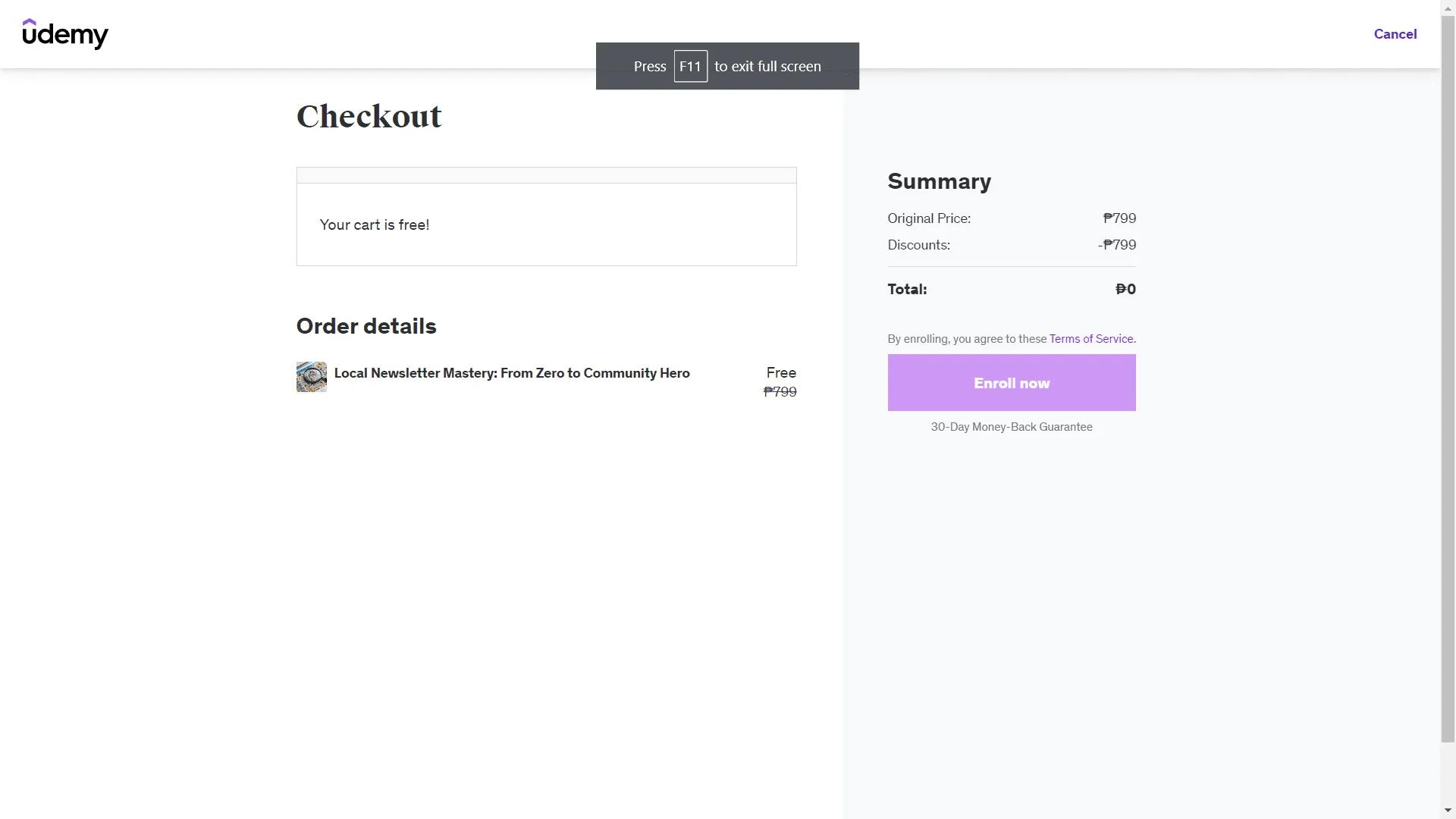This screenshot has width=1456, height=819.
Task: Click the 'Free' price label
Action: click(780, 372)
